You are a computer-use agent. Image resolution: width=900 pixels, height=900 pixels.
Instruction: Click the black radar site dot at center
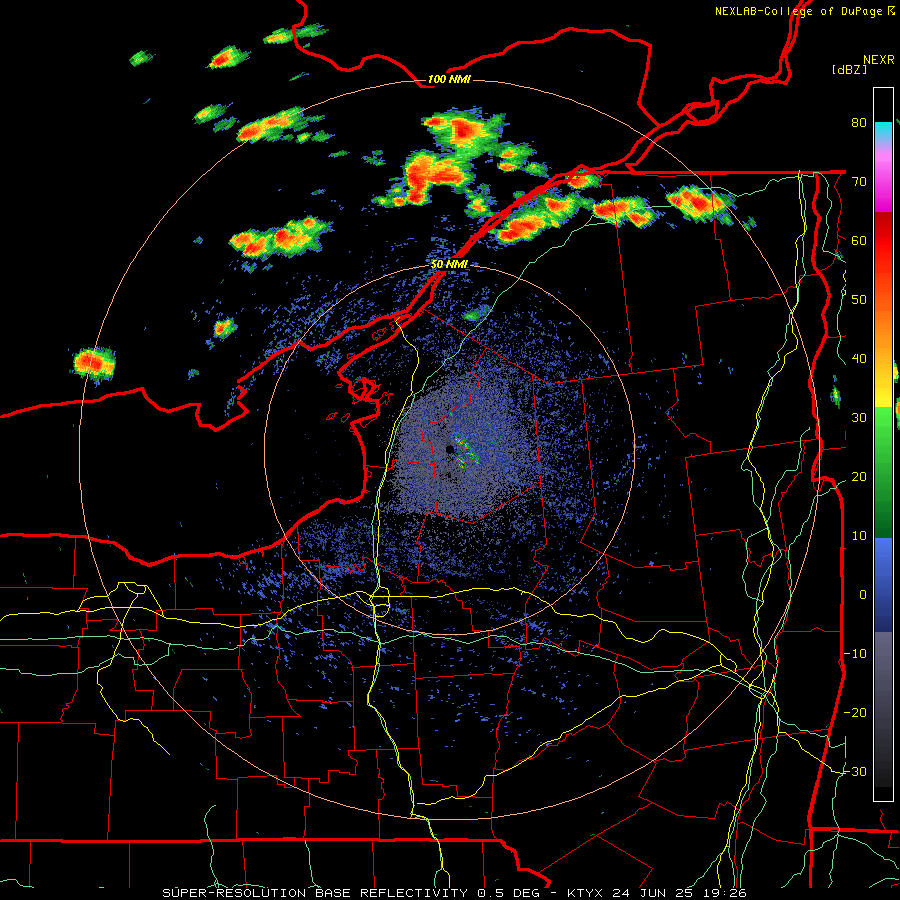pyautogui.click(x=450, y=449)
